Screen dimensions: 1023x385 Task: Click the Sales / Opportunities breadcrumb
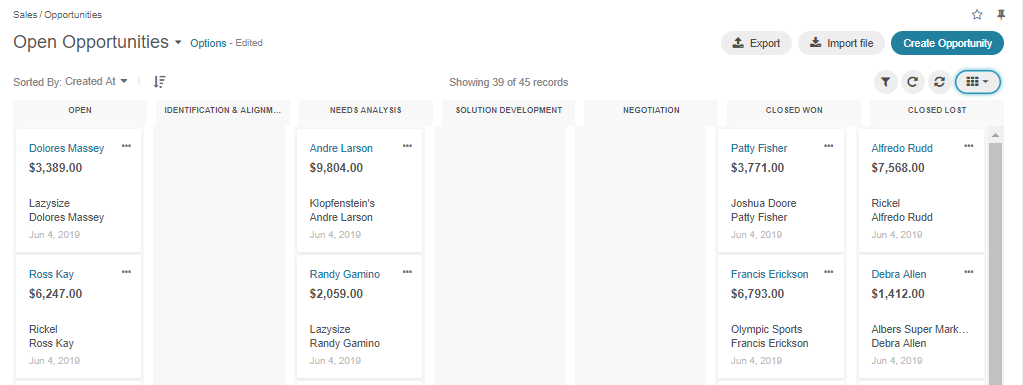[x=57, y=14]
